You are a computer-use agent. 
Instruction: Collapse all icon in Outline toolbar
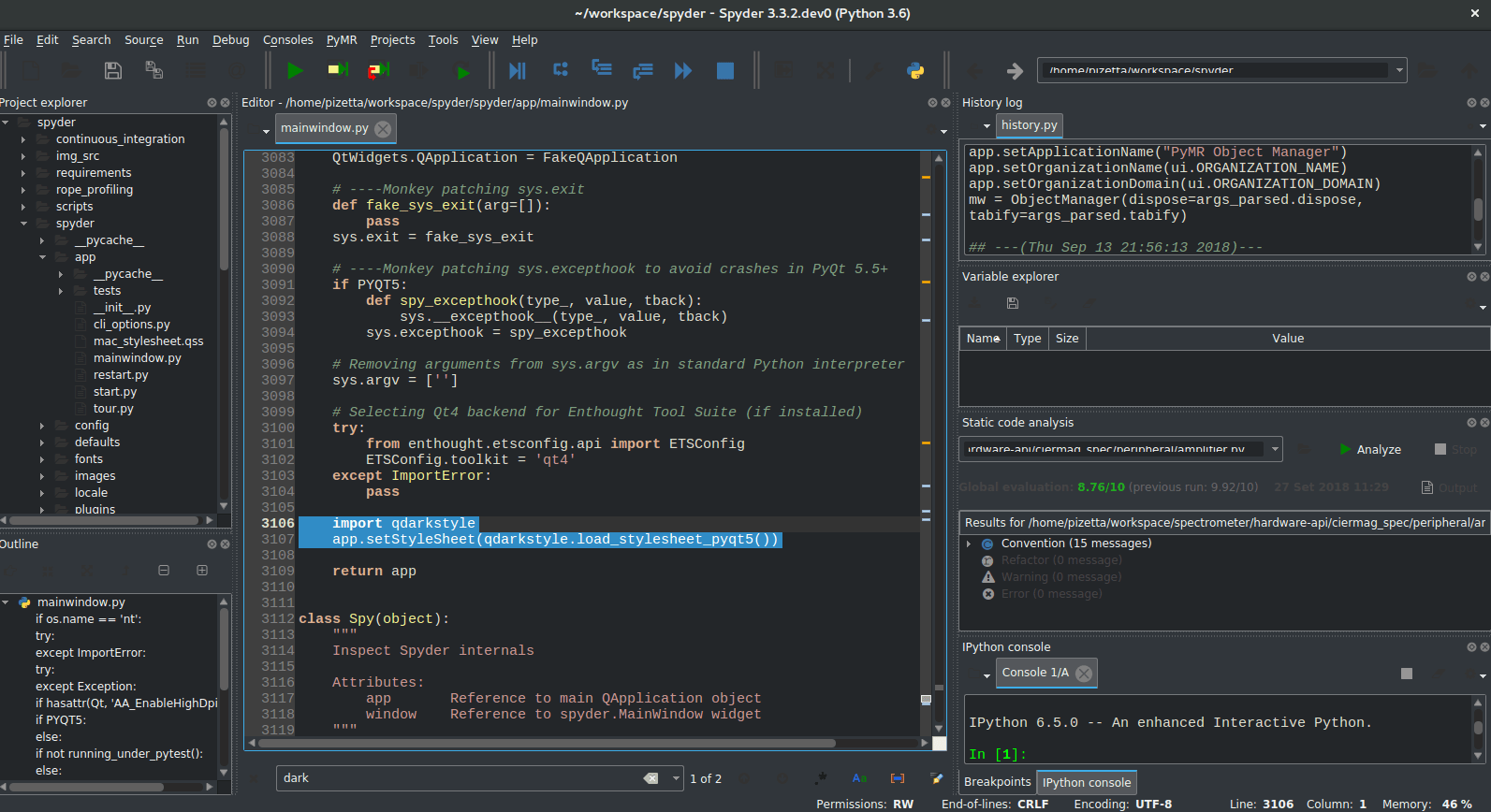(x=164, y=570)
